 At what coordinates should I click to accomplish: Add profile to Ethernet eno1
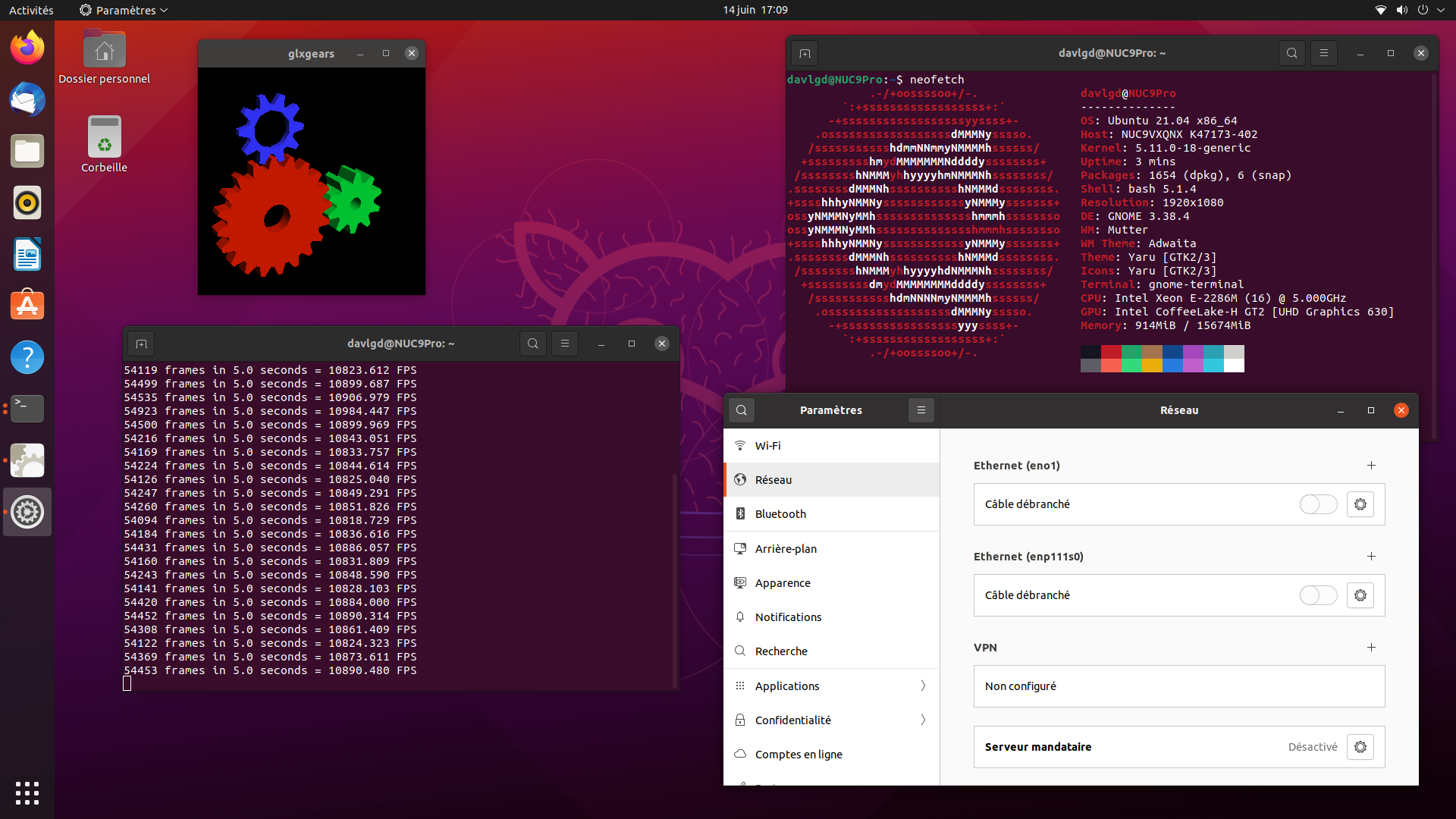[x=1371, y=466]
